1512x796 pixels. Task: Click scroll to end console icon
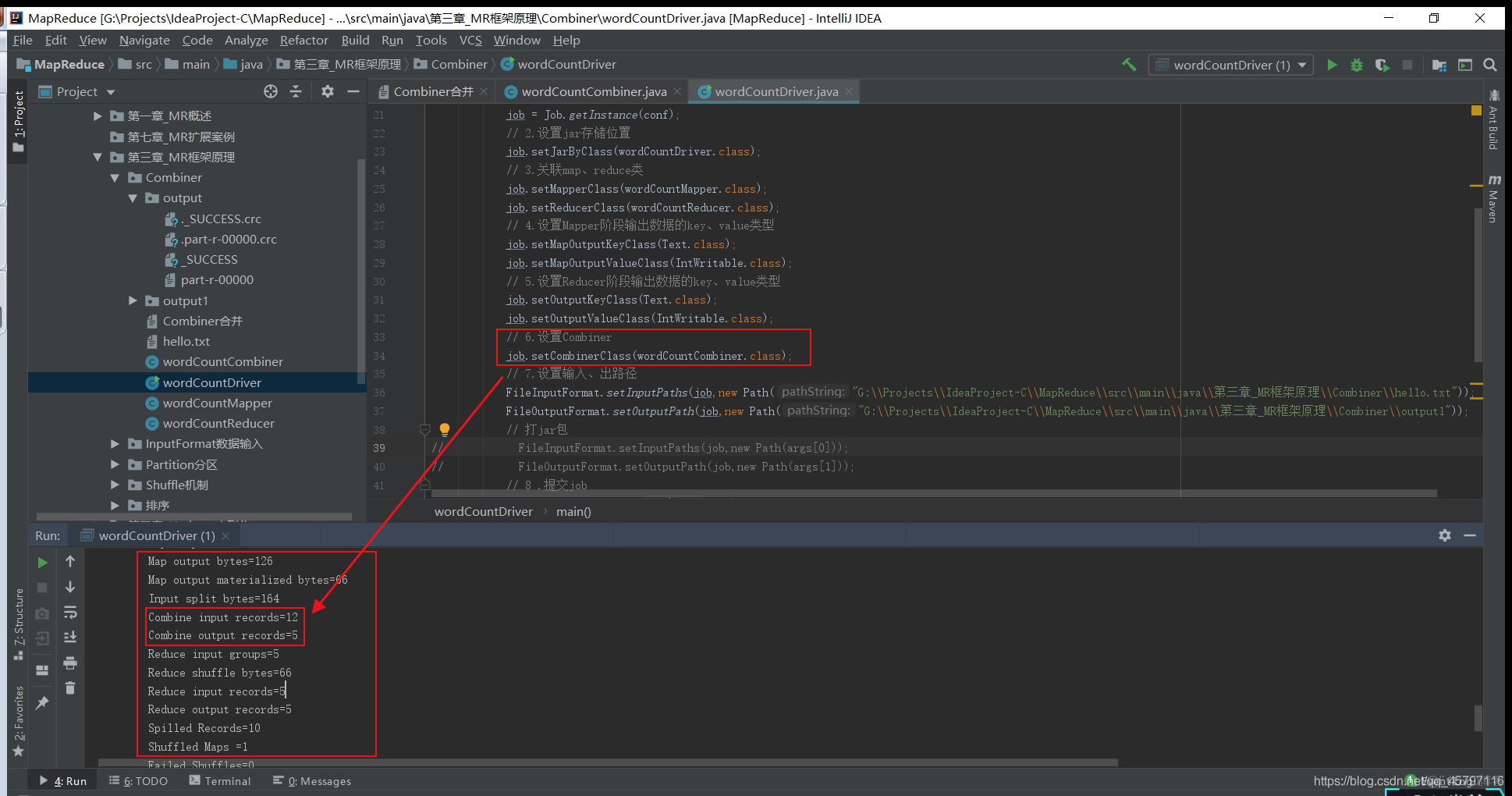pos(70,637)
